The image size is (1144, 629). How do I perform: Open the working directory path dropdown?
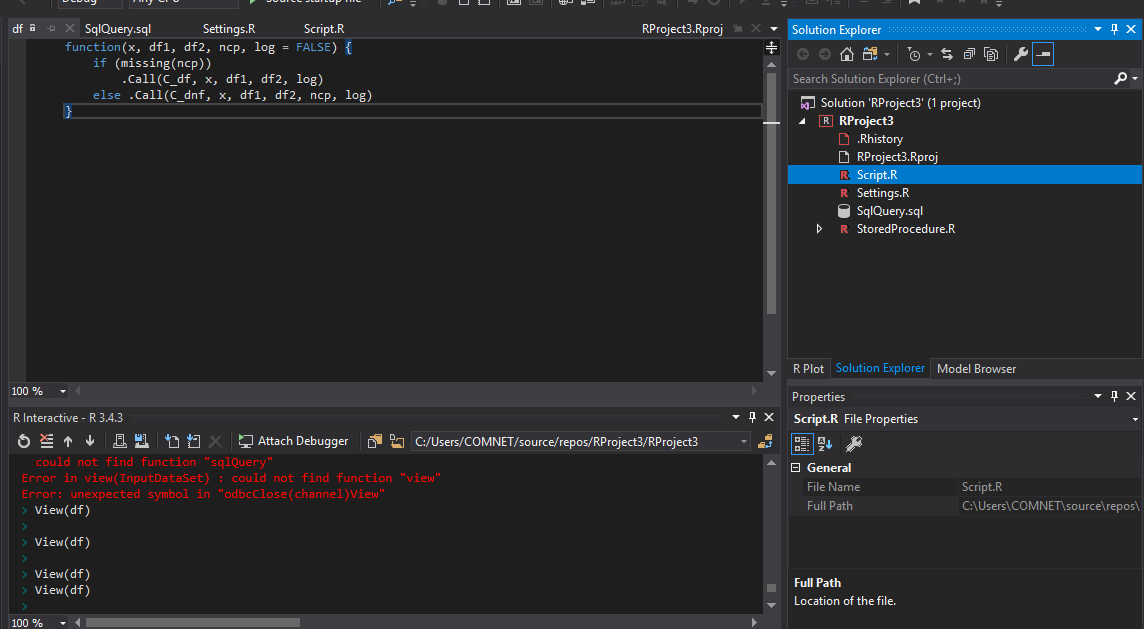(x=743, y=441)
